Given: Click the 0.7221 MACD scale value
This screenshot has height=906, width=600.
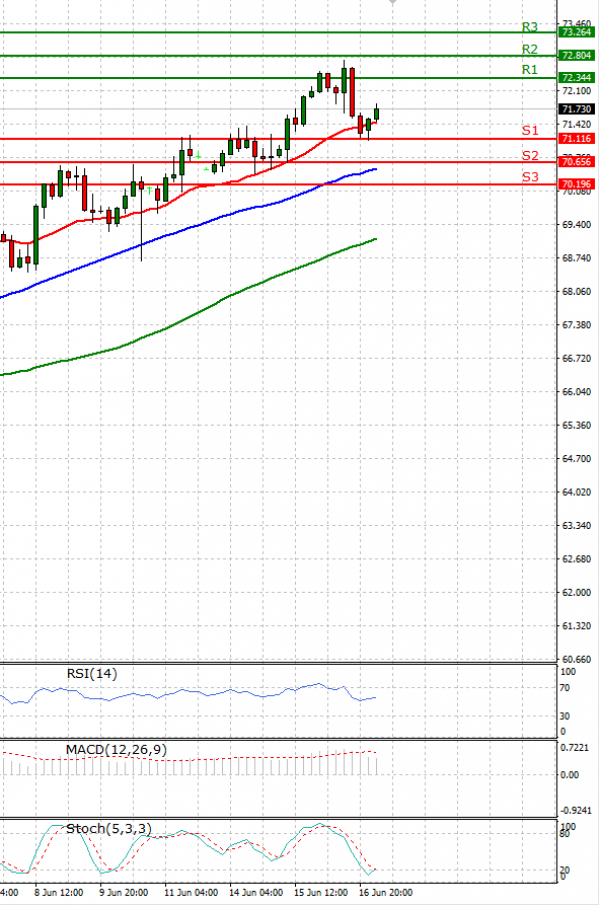Looking at the screenshot, I should 575,748.
